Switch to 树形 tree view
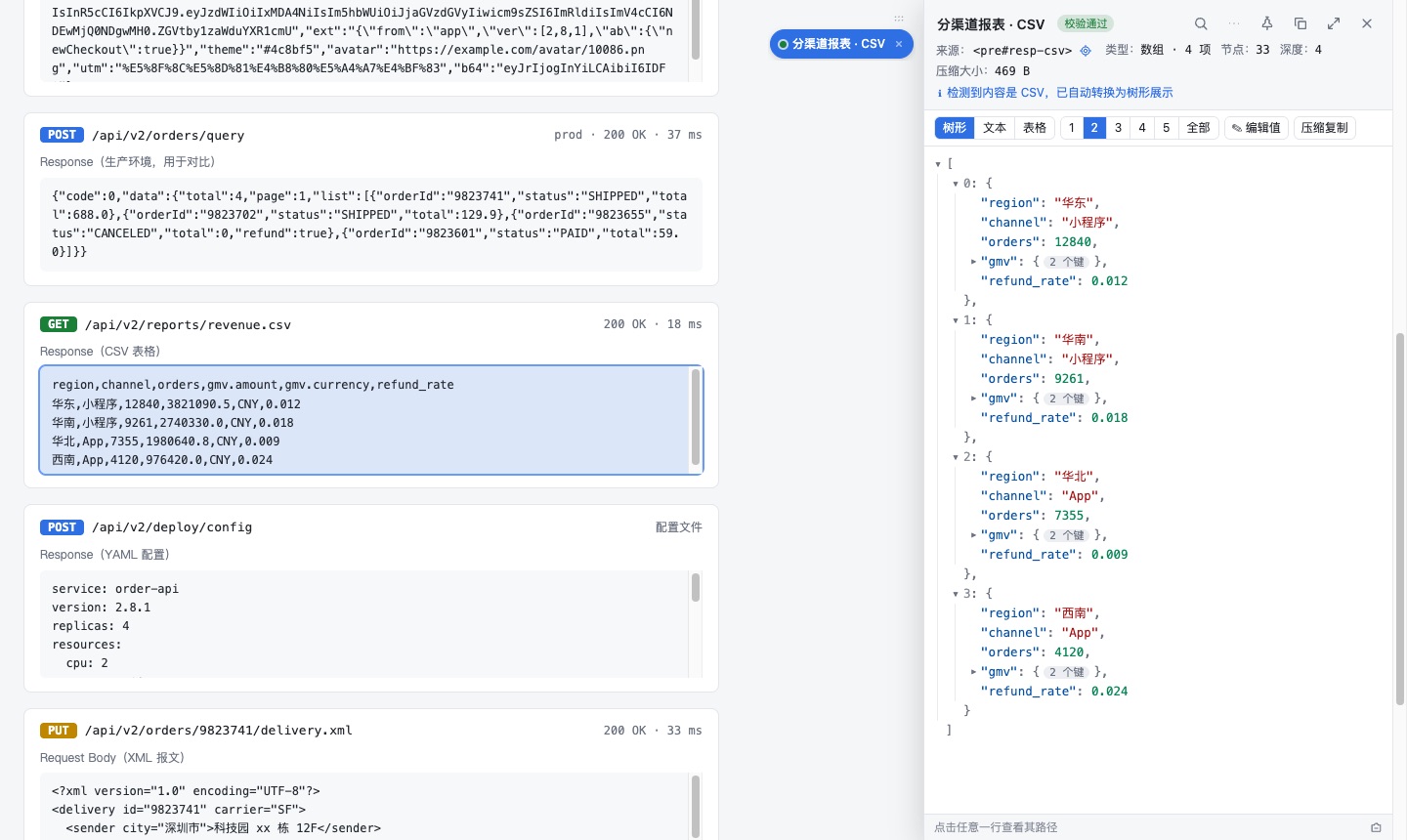Image resolution: width=1407 pixels, height=840 pixels. click(x=955, y=128)
